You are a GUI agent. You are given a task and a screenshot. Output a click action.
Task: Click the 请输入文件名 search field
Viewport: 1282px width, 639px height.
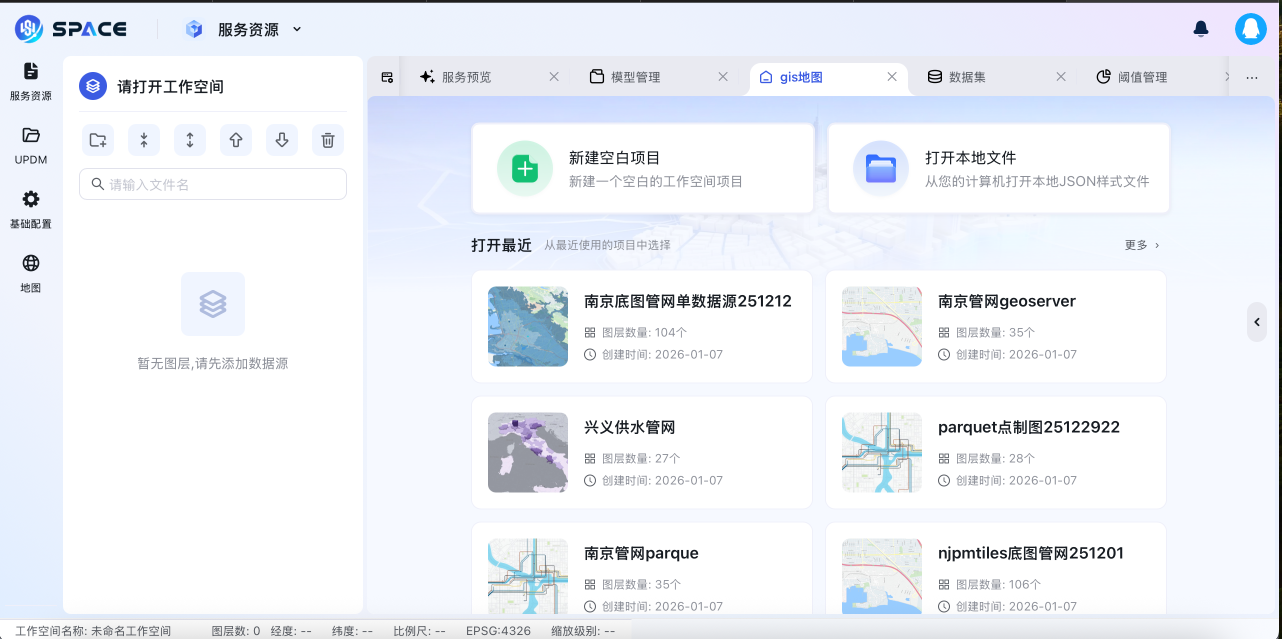(x=212, y=184)
